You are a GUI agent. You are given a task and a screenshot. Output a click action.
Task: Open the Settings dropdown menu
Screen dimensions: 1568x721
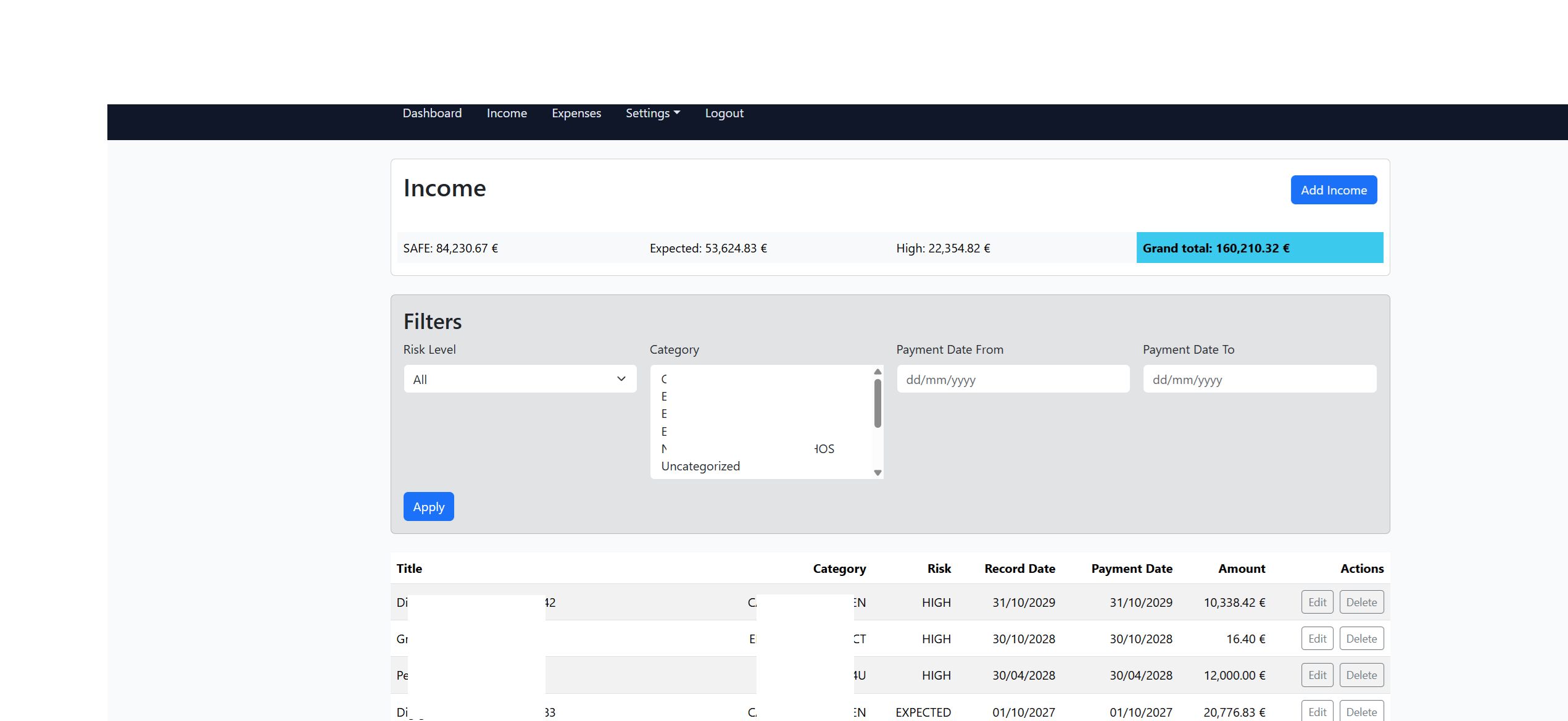click(x=652, y=113)
